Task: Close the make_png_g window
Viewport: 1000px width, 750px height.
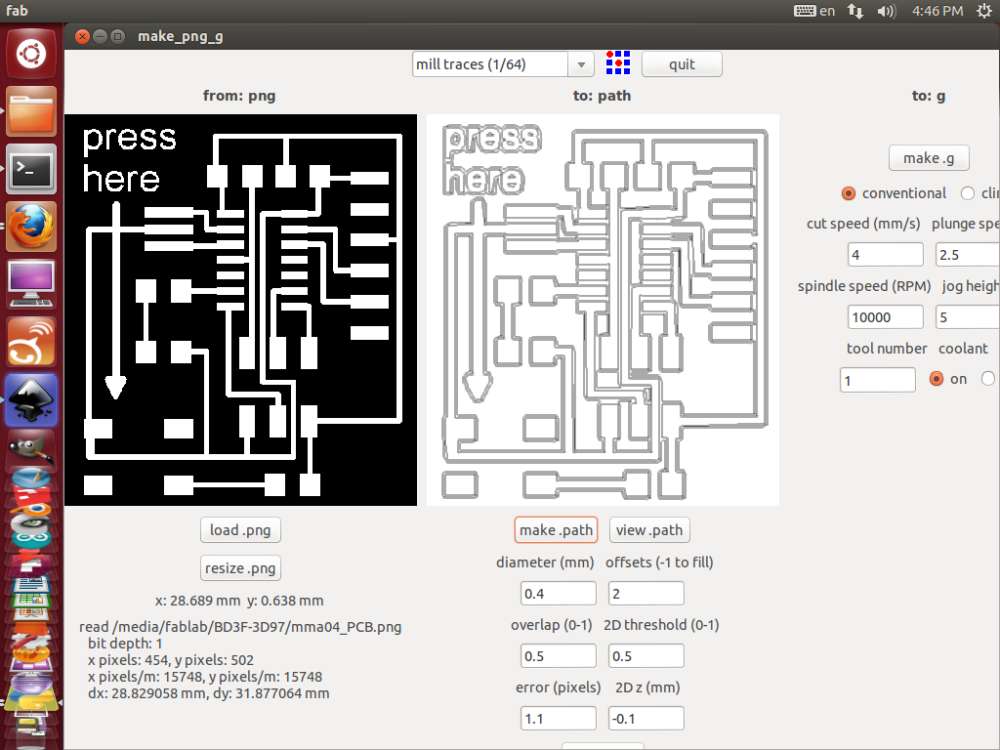Action: pos(82,36)
